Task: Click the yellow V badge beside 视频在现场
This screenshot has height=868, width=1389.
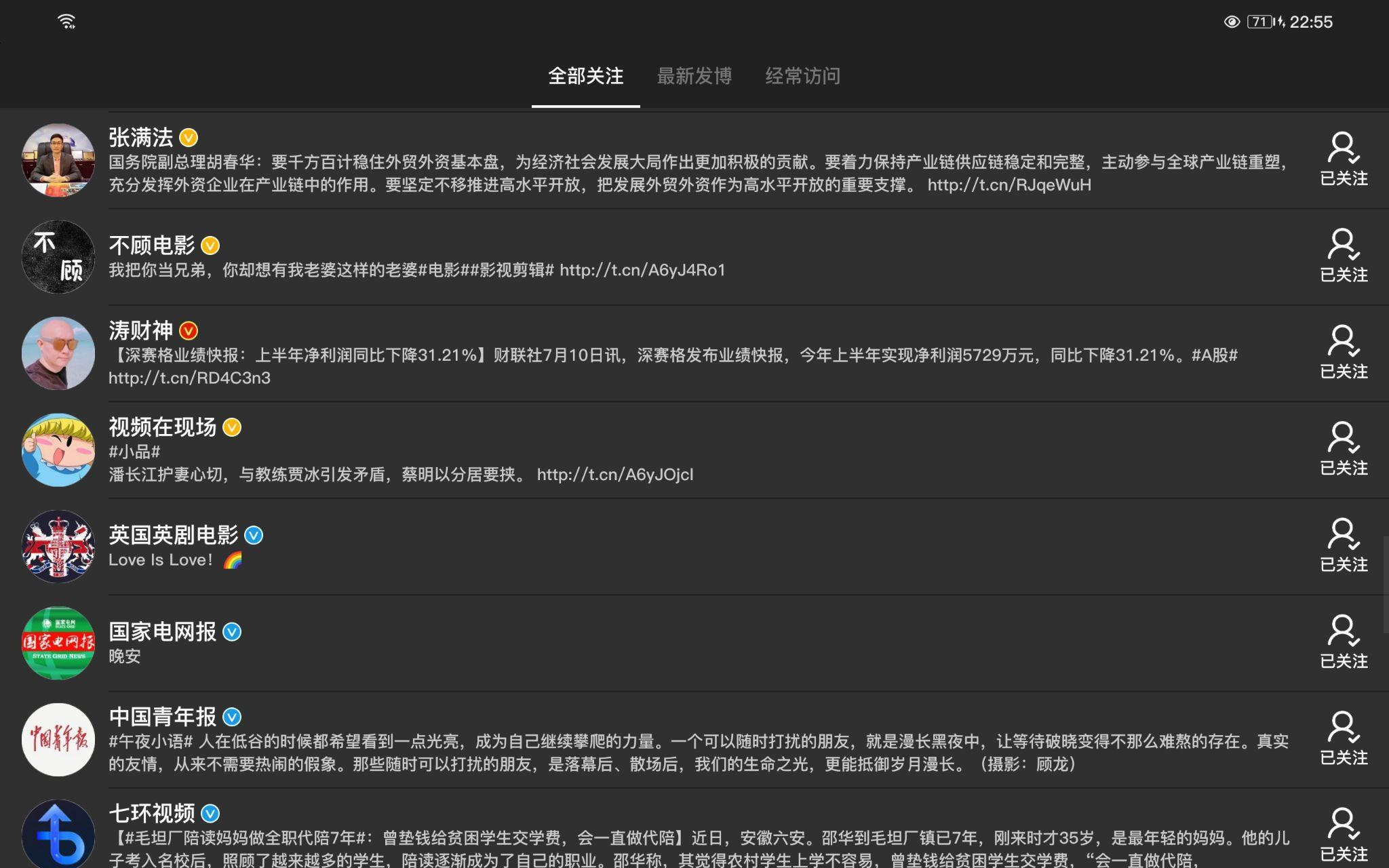Action: pos(231,428)
